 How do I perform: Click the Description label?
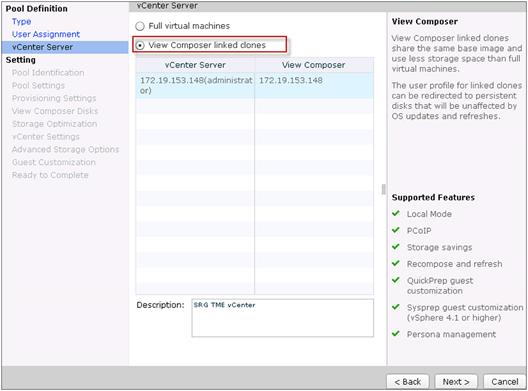click(x=160, y=305)
